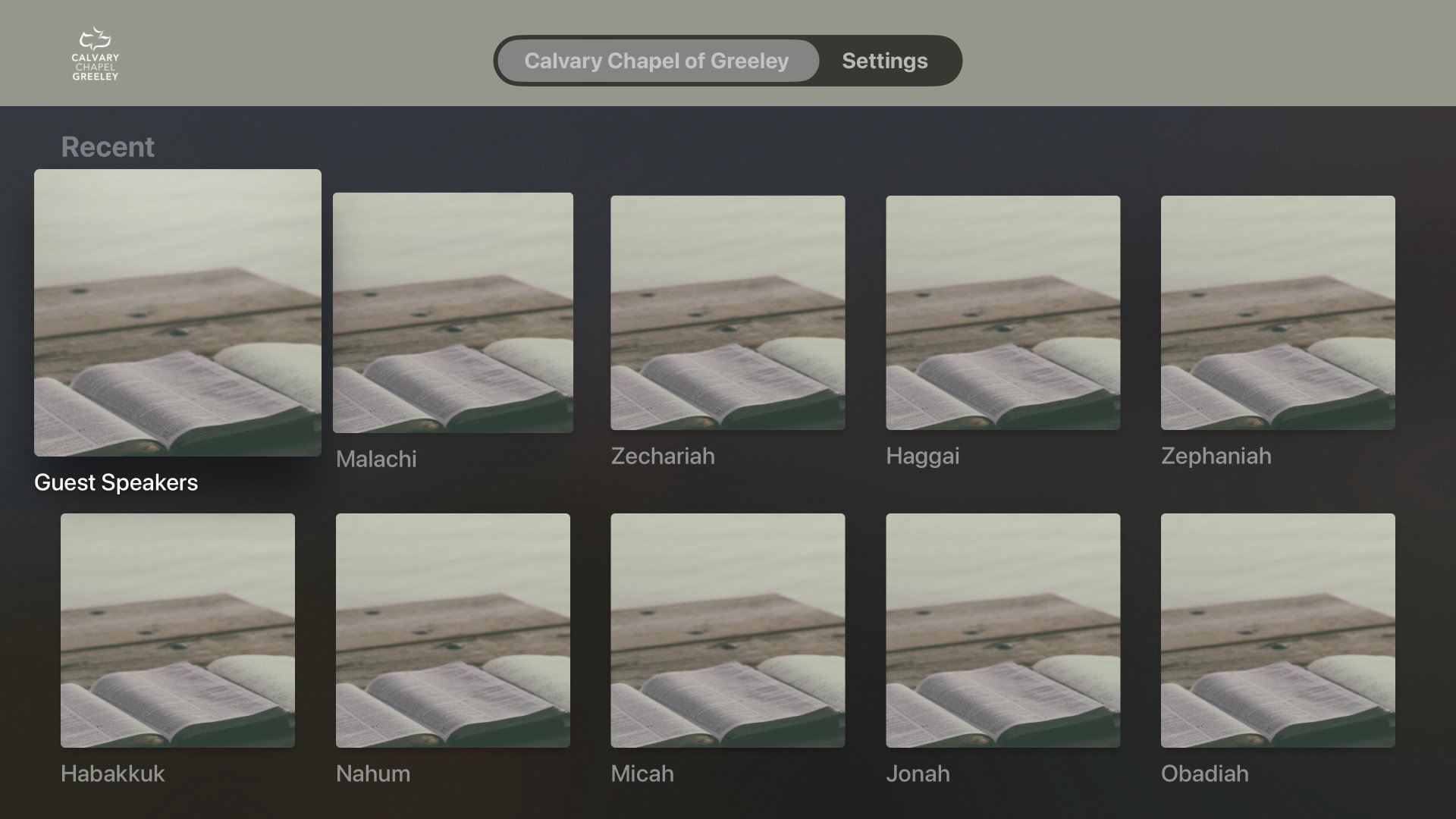Screen dimensions: 1456x819
Task: Select the Zechariah series image
Action: pyautogui.click(x=727, y=312)
